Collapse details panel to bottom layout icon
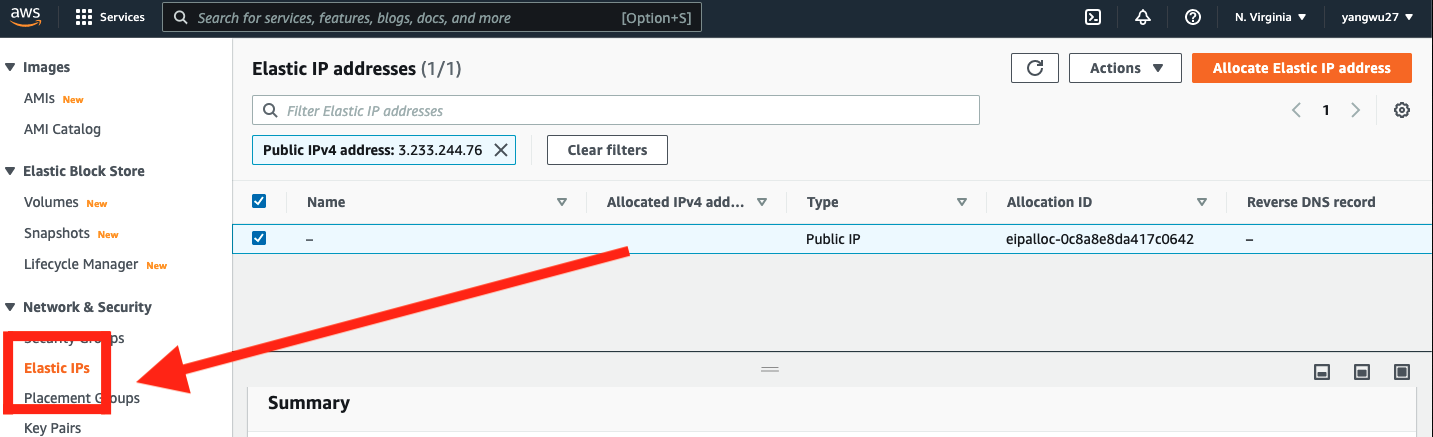 tap(1321, 371)
